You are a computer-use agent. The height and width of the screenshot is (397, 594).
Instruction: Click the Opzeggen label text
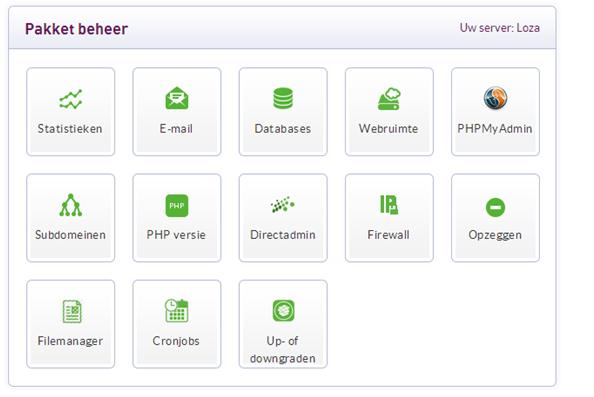coord(495,235)
